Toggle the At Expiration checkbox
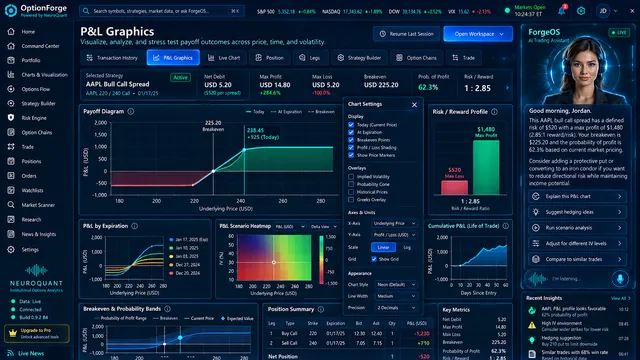Image resolution: width=640 pixels, height=360 pixels. tap(351, 132)
